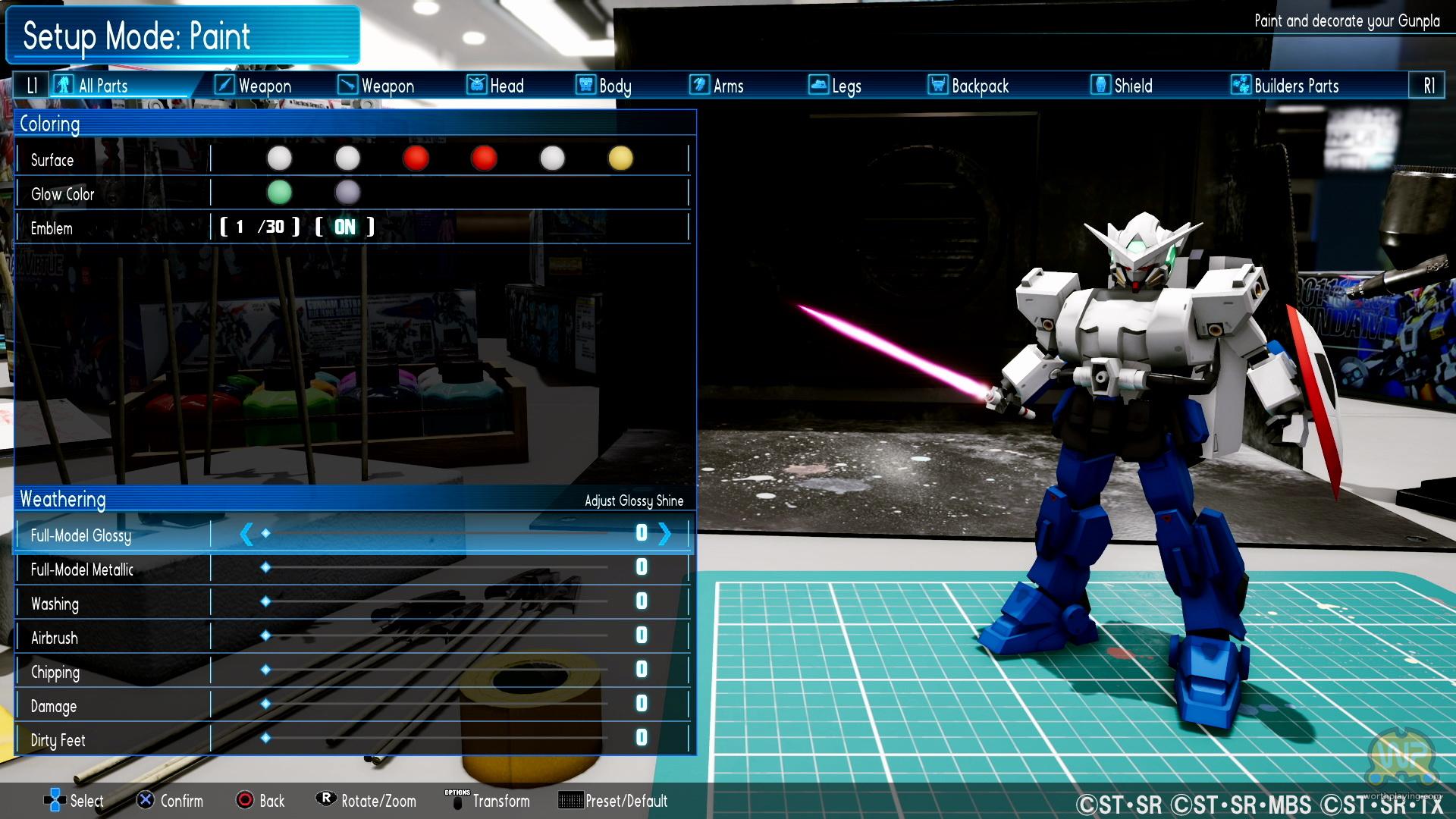This screenshot has height=819, width=1456.
Task: Increase Full-Model Glossy with right arrow
Action: 665,534
